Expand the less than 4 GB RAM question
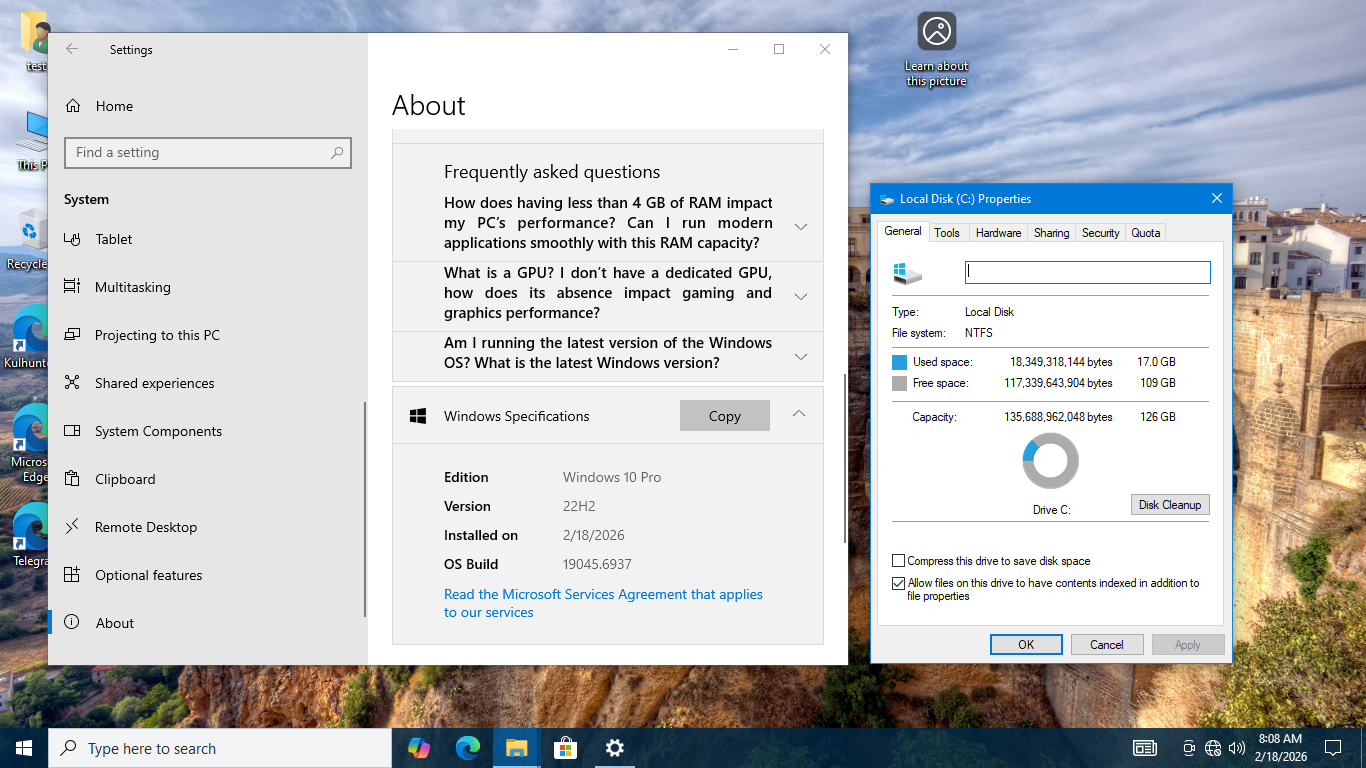 pyautogui.click(x=800, y=227)
